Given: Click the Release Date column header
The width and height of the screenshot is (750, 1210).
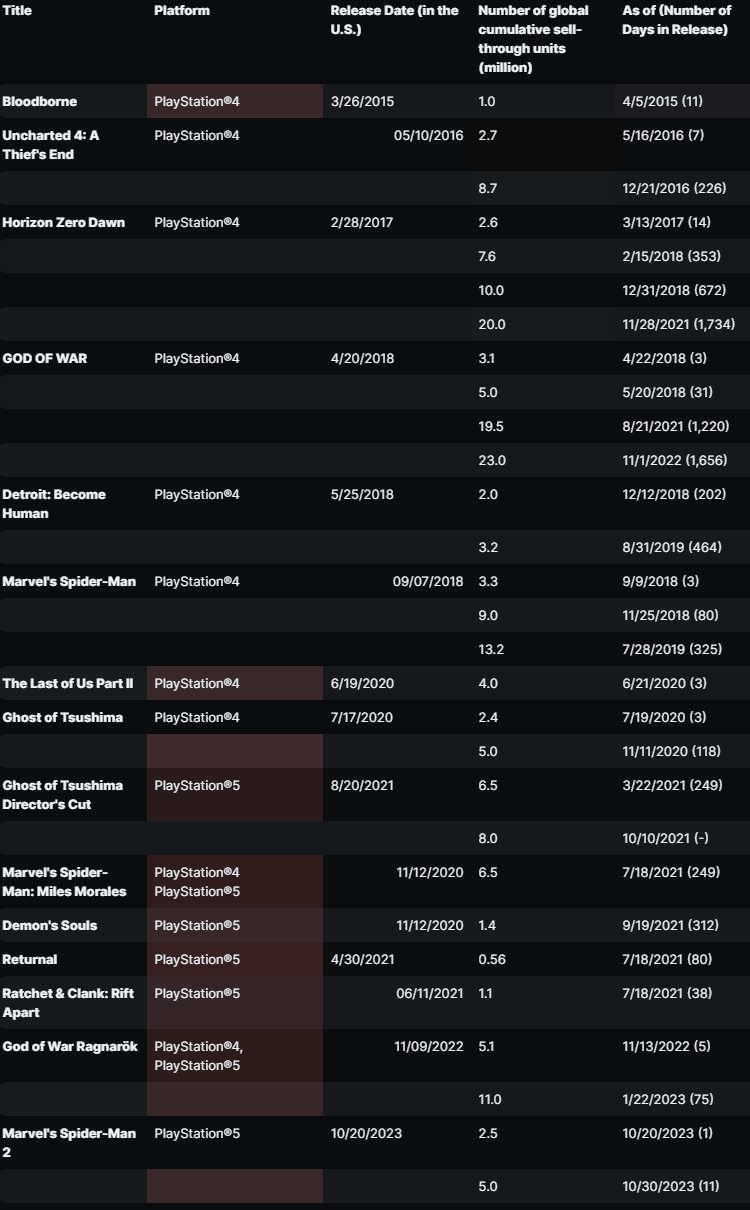Looking at the screenshot, I should point(395,20).
